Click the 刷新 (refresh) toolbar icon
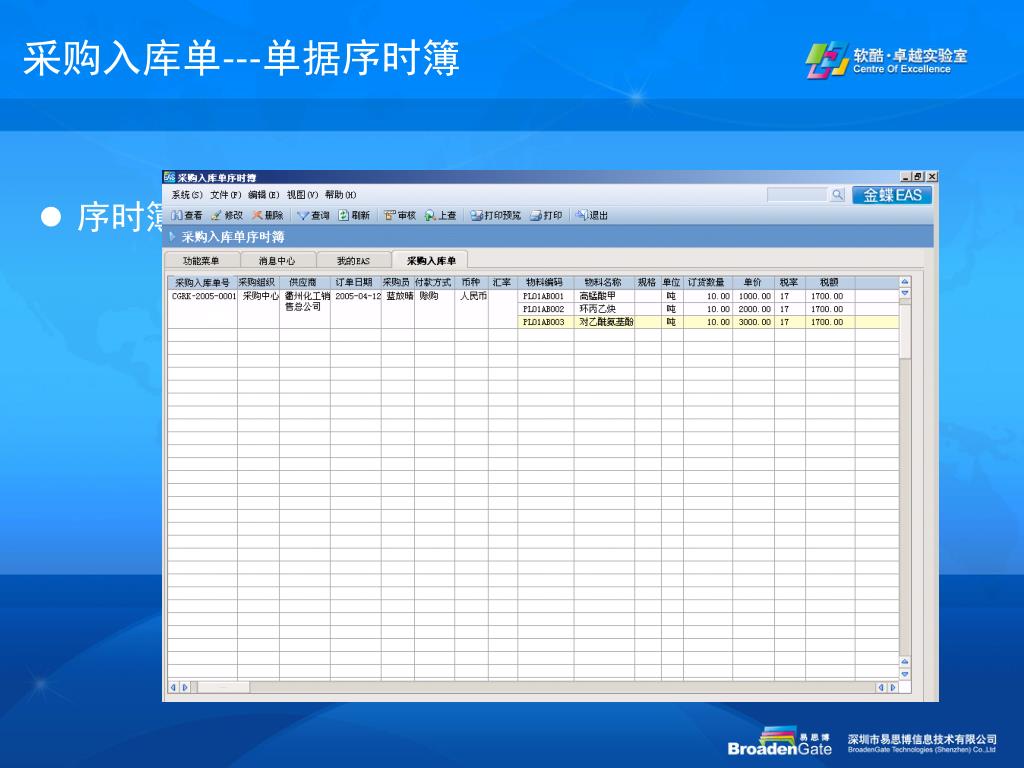The width and height of the screenshot is (1024, 768). coord(344,215)
